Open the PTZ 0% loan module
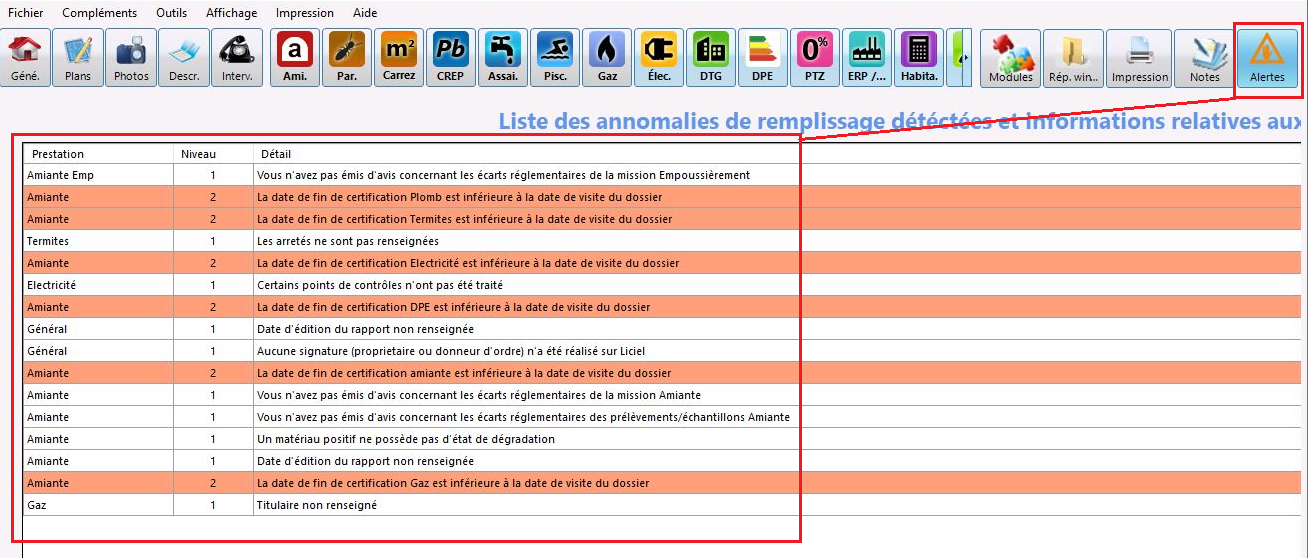The width and height of the screenshot is (1308, 558). (x=815, y=57)
